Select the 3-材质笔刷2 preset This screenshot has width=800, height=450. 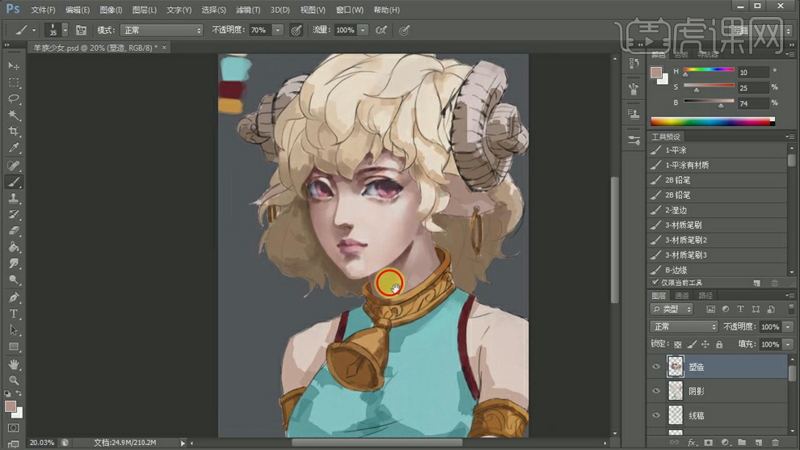(717, 240)
